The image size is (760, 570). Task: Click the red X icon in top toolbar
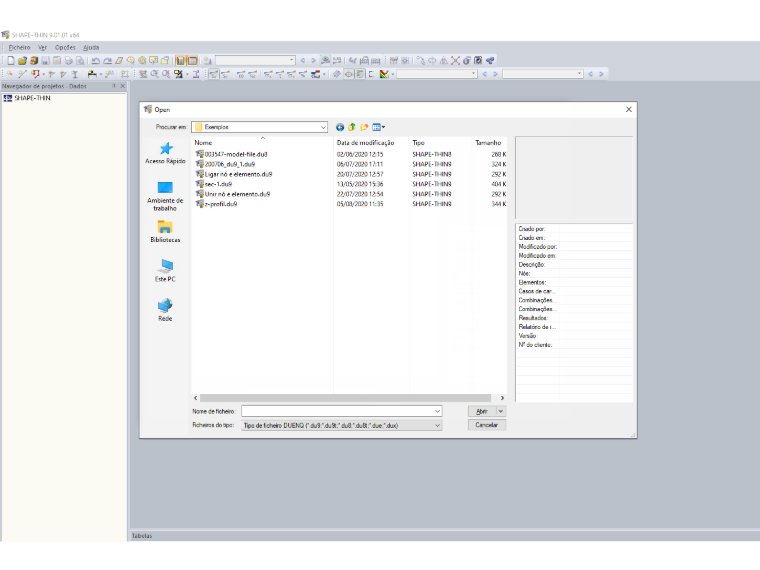click(455, 61)
